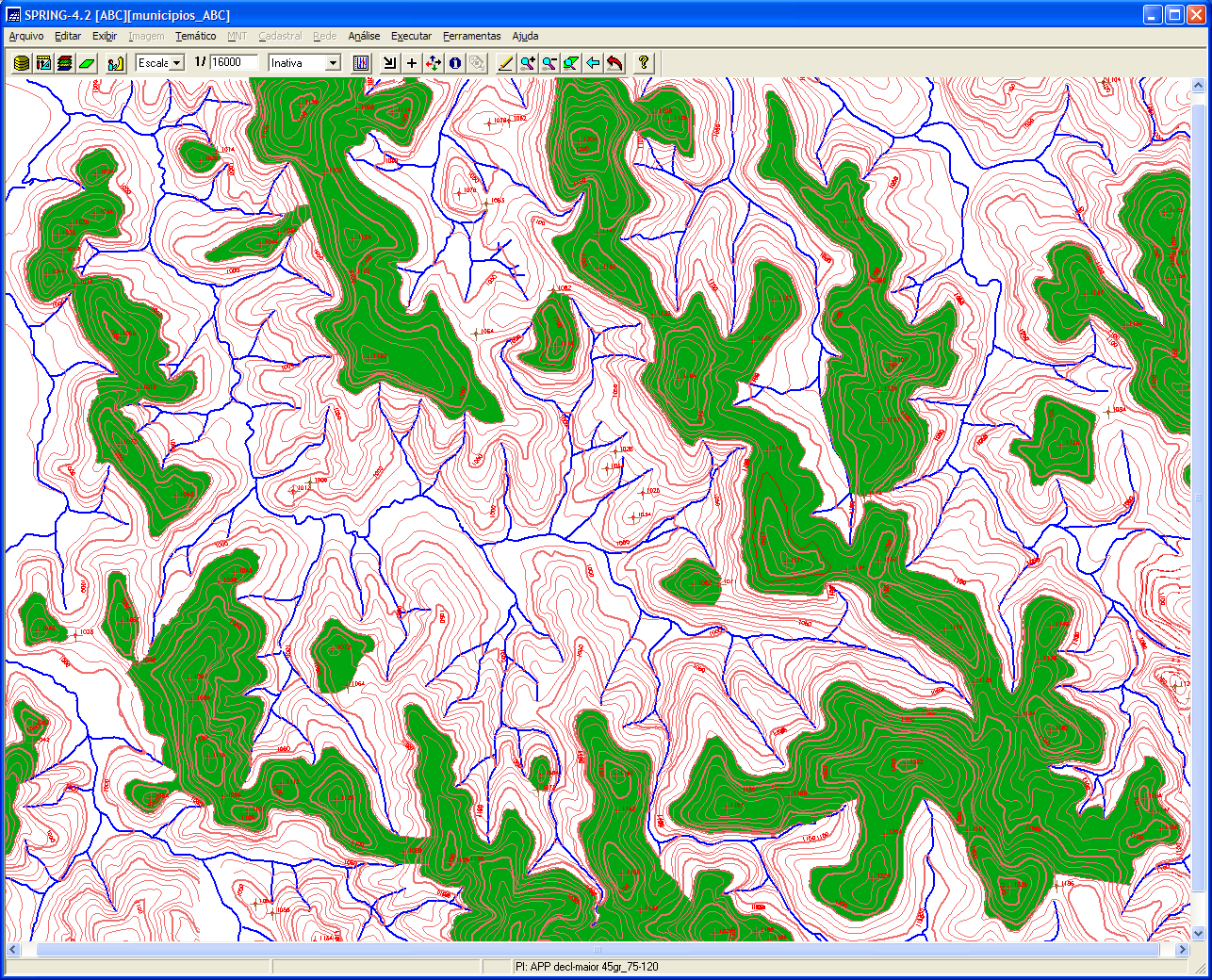This screenshot has width=1212, height=980.
Task: Click the status bar PI: APP text
Action: point(587,967)
